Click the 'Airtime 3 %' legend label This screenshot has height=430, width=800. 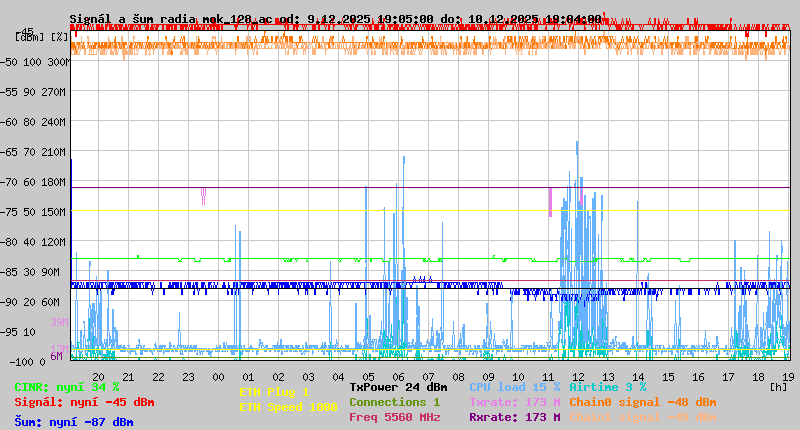[608, 387]
